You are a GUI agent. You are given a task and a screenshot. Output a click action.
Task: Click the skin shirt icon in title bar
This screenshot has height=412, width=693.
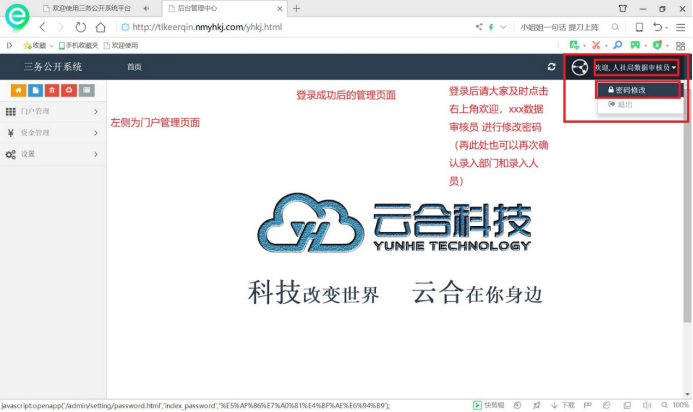(623, 8)
